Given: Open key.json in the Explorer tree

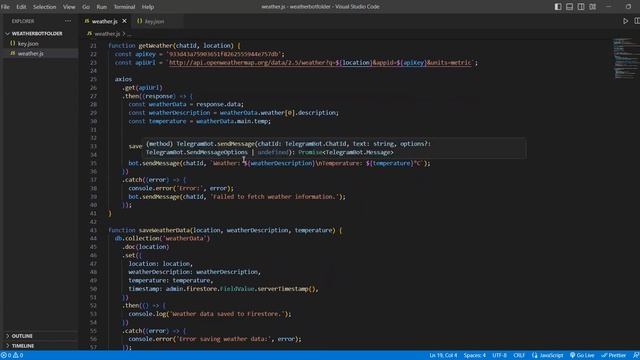Looking at the screenshot, I should click(x=28, y=43).
